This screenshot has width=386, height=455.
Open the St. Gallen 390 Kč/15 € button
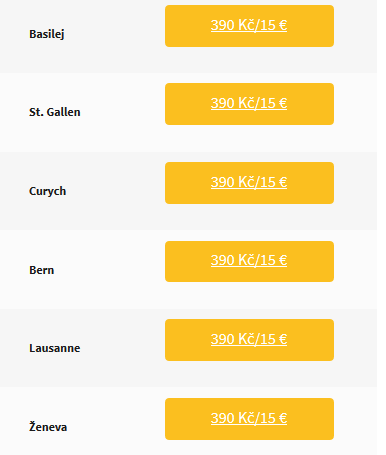(x=249, y=104)
